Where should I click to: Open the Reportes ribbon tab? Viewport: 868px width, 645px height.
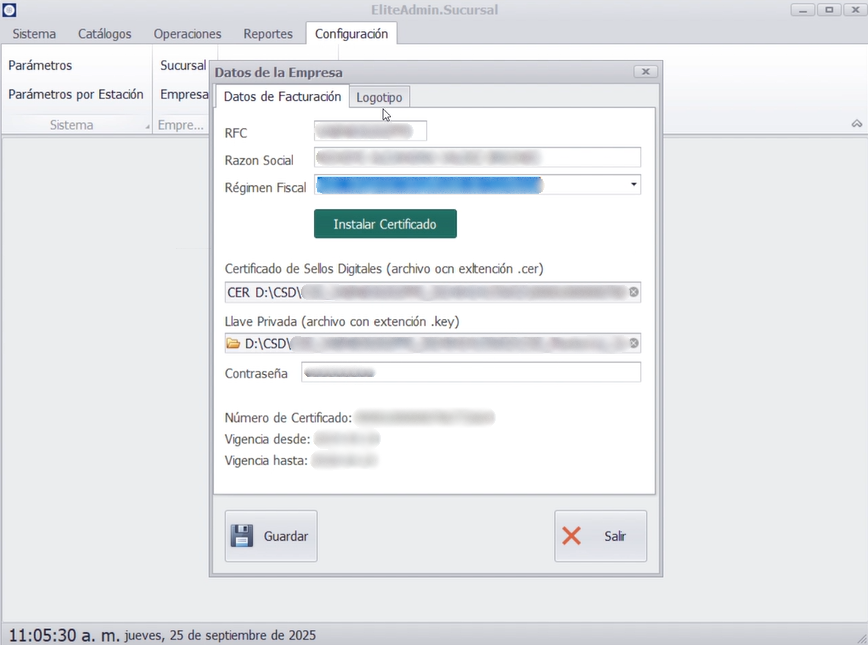click(x=268, y=34)
